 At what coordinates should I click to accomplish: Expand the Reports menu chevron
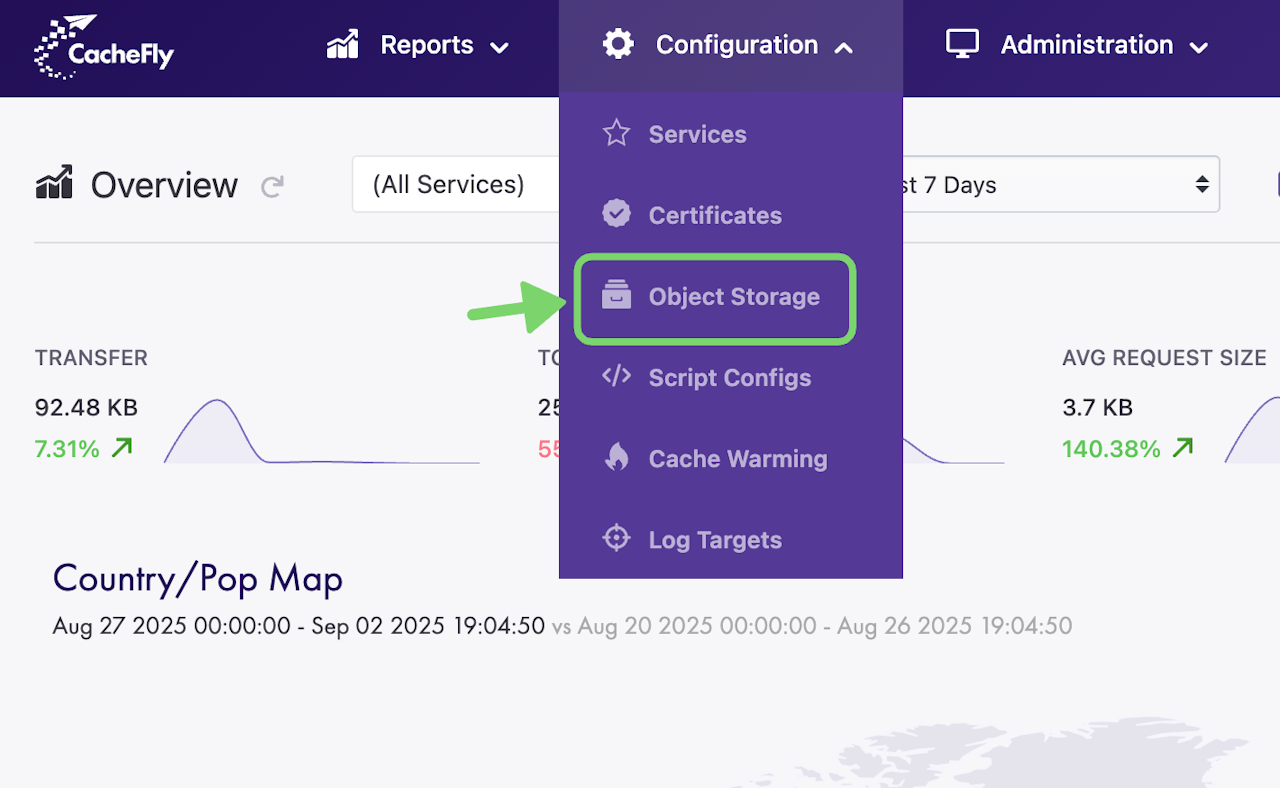(x=499, y=47)
